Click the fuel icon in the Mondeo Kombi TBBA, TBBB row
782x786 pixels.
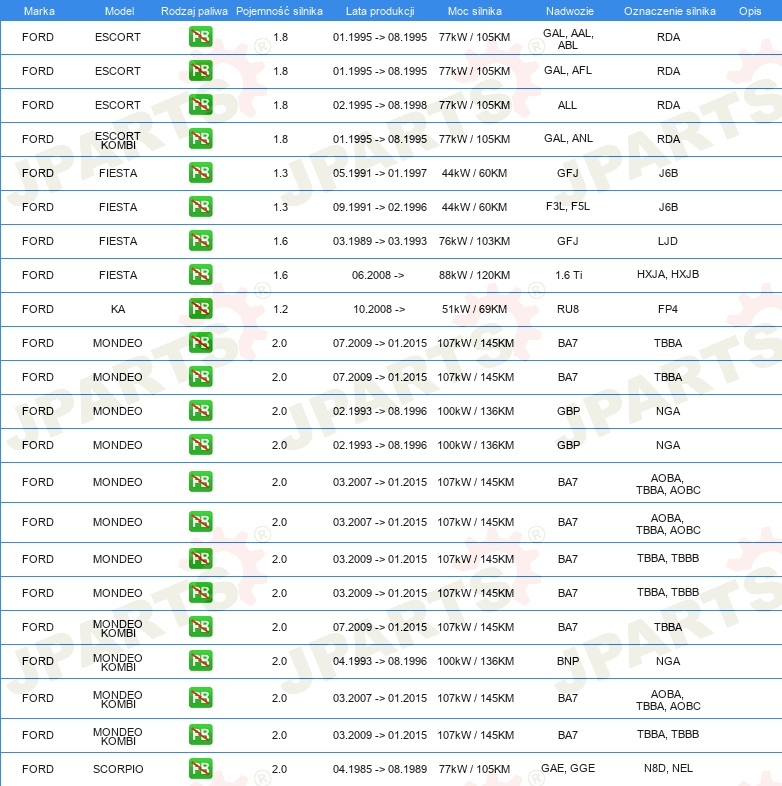[x=201, y=735]
